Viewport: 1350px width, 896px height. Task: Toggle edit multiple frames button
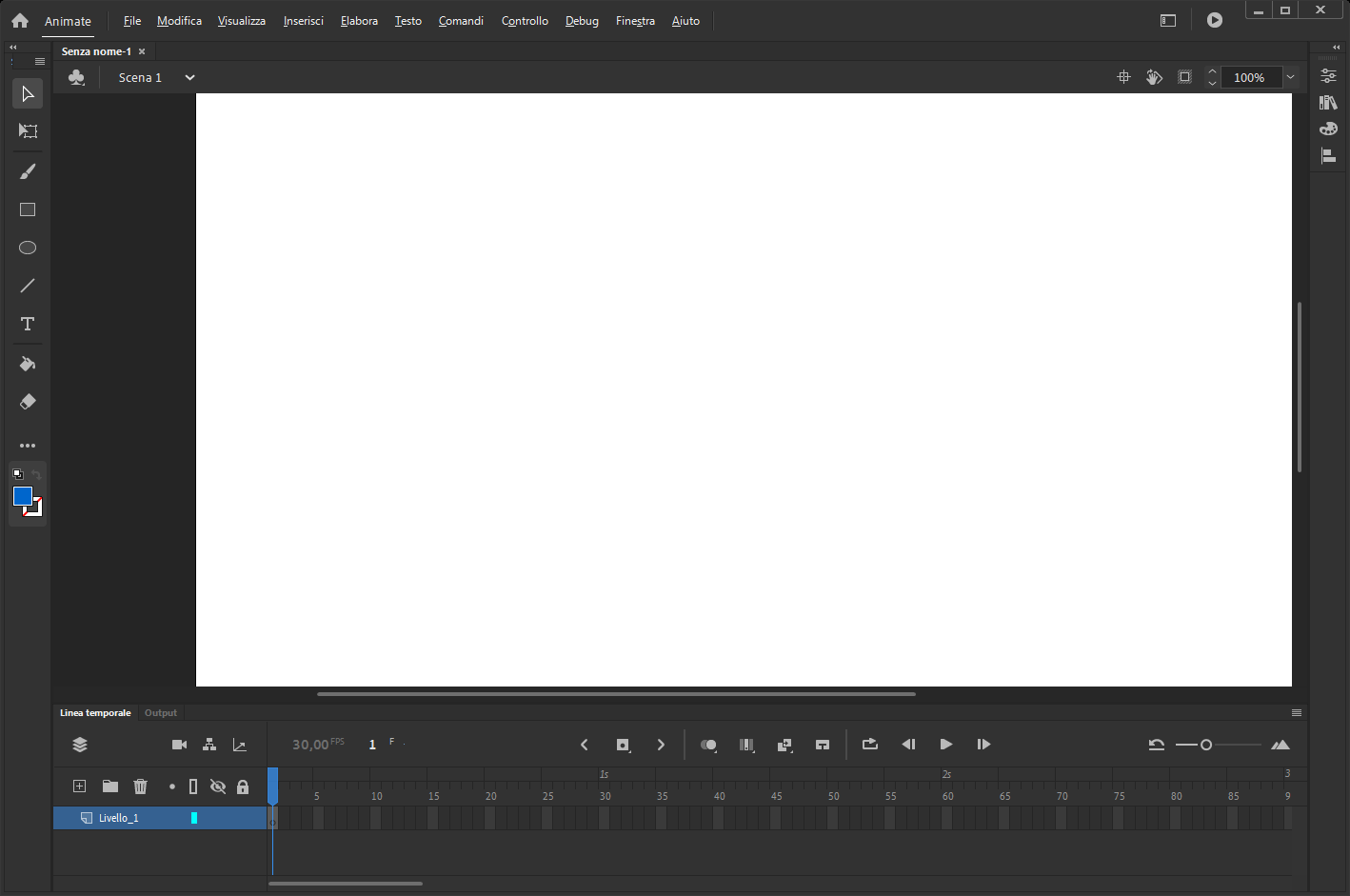coord(746,745)
